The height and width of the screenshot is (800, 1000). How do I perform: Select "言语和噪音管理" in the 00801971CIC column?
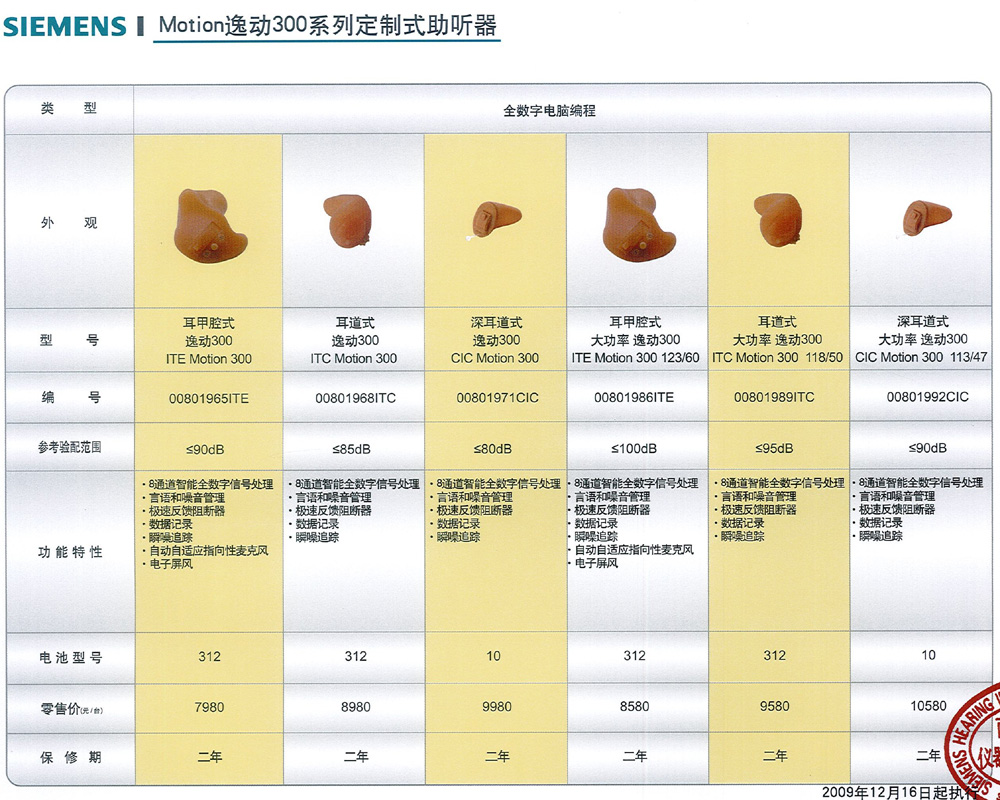pyautogui.click(x=474, y=497)
